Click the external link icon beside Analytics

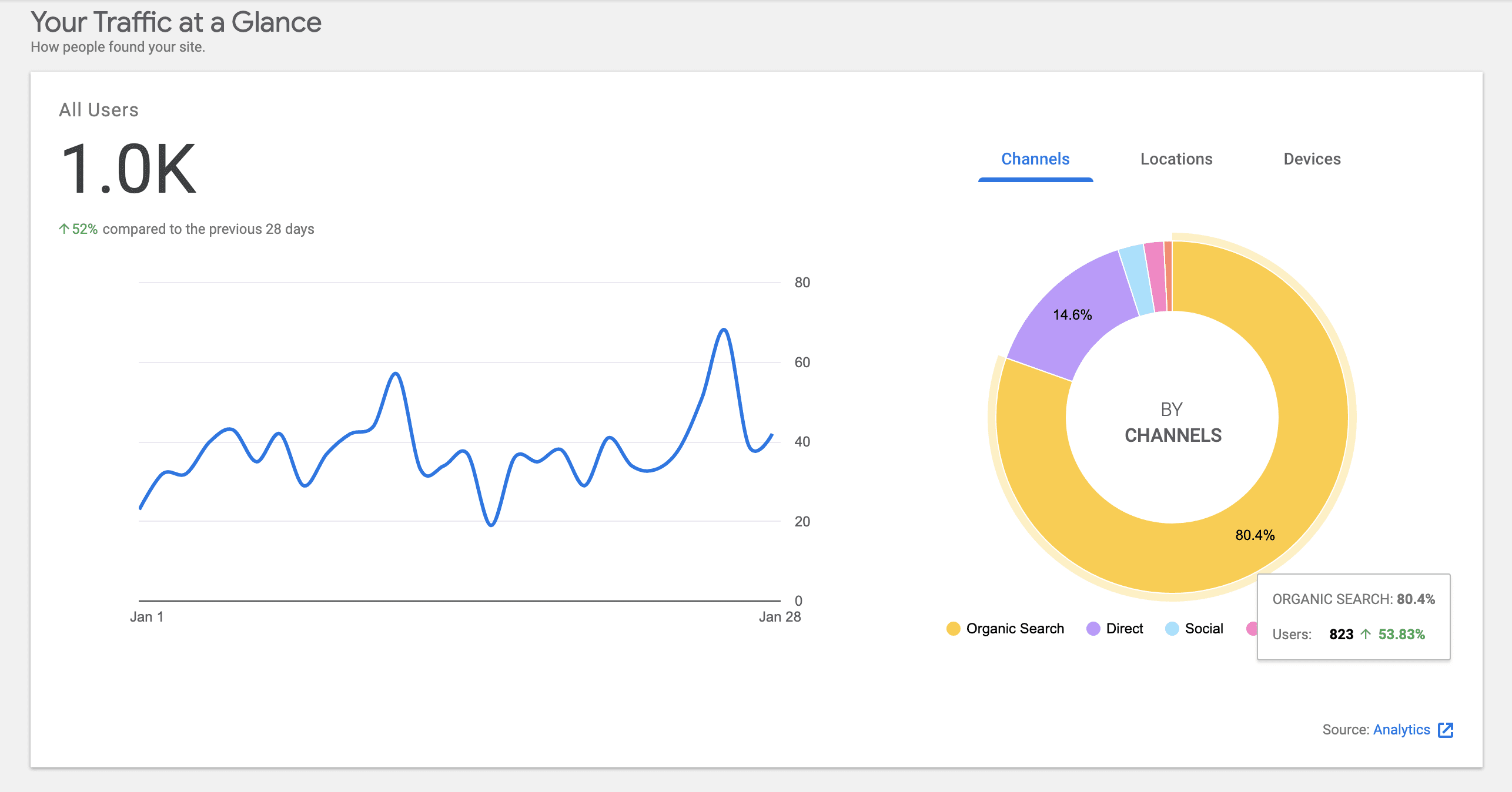point(1446,730)
